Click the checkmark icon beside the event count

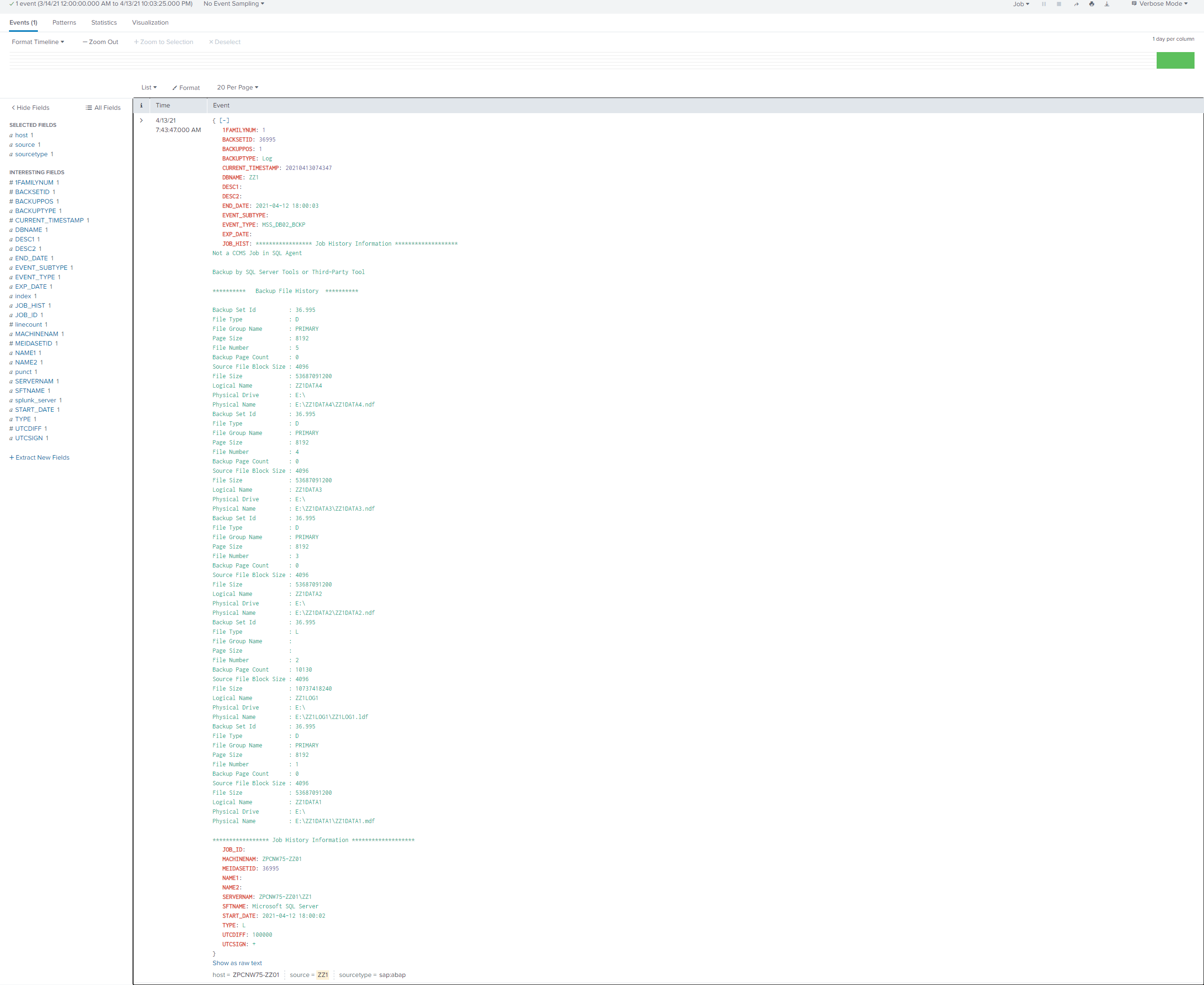pyautogui.click(x=11, y=4)
